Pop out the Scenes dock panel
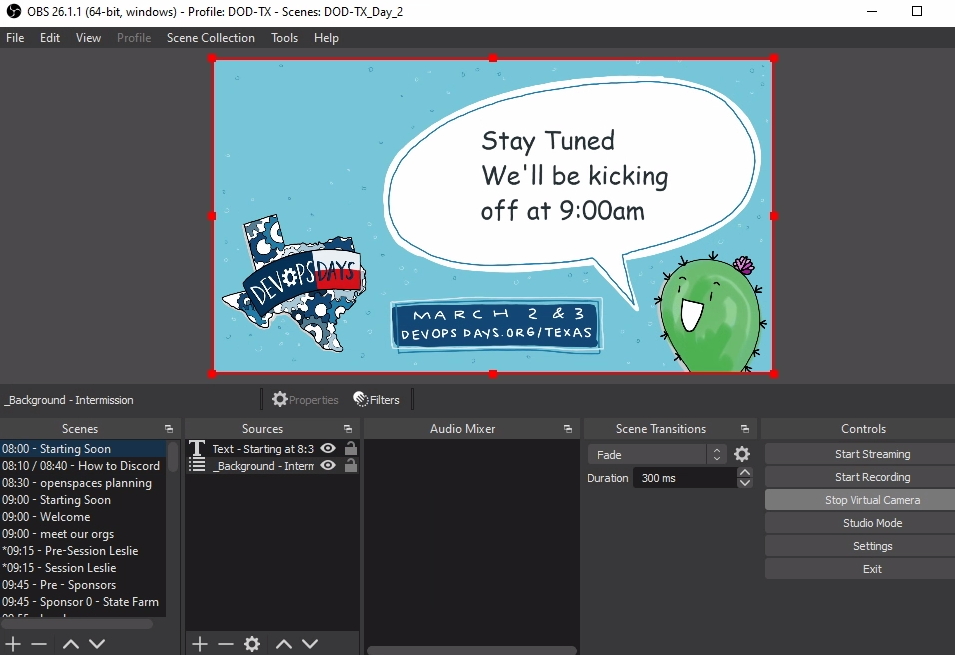 [x=169, y=429]
